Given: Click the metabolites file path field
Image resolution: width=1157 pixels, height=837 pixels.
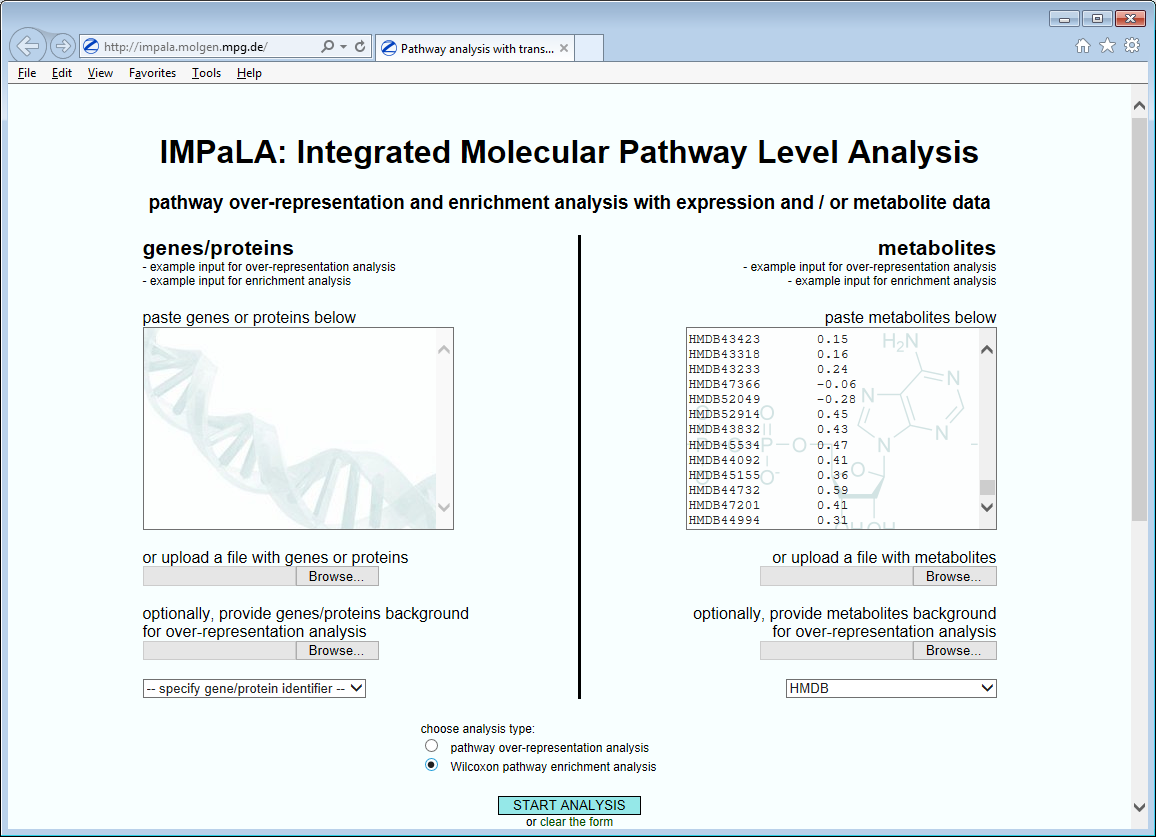Looking at the screenshot, I should click(836, 576).
